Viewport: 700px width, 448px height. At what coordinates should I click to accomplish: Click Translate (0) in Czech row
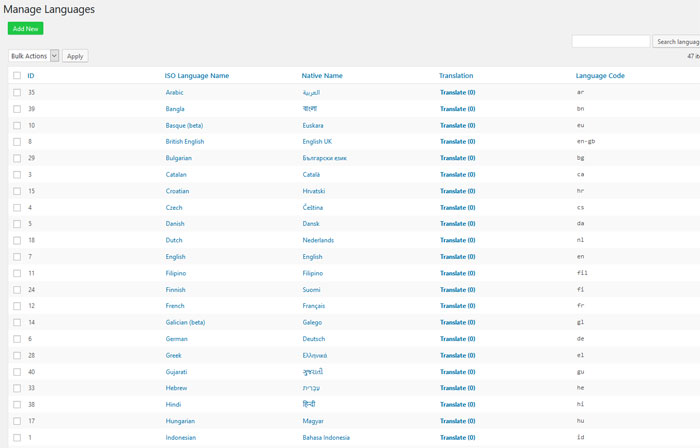[x=458, y=207]
